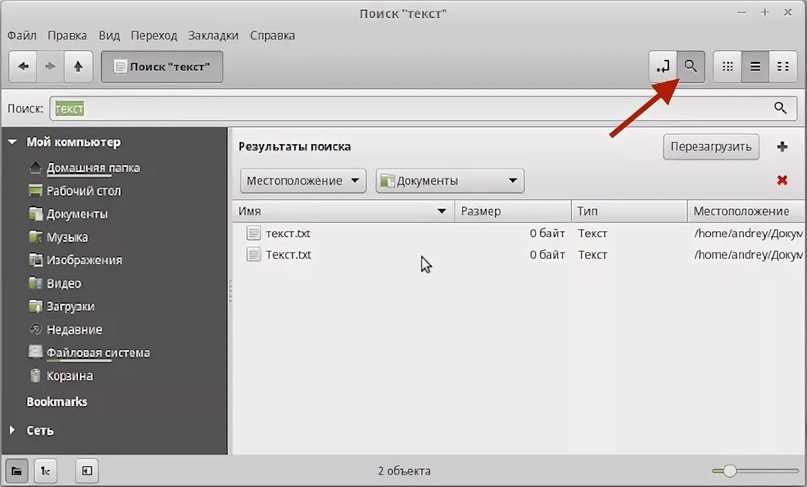Hide the sidebar using bottom icon
The width and height of the screenshot is (807, 487).
point(87,470)
